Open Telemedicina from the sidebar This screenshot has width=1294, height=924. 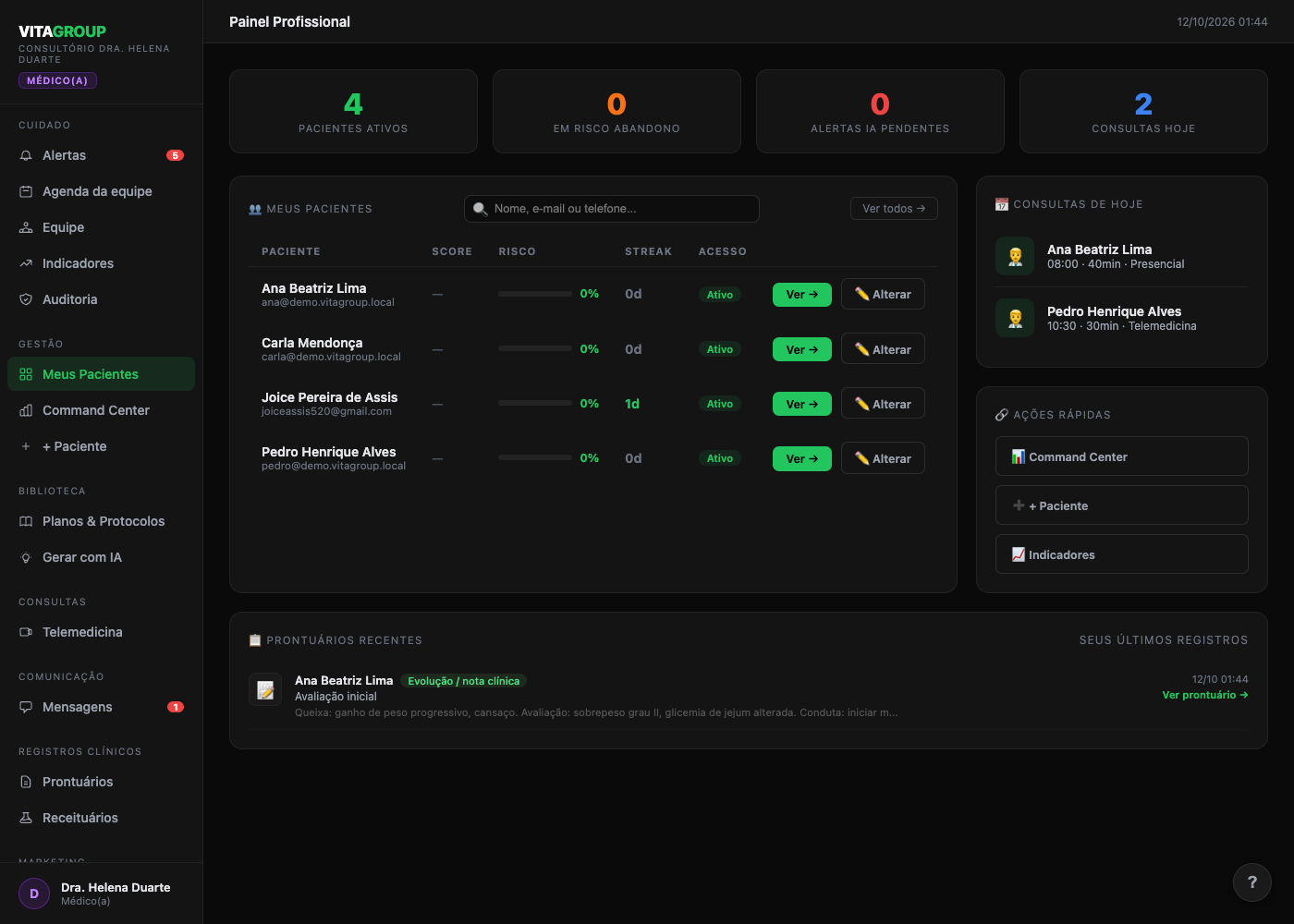tap(102, 632)
